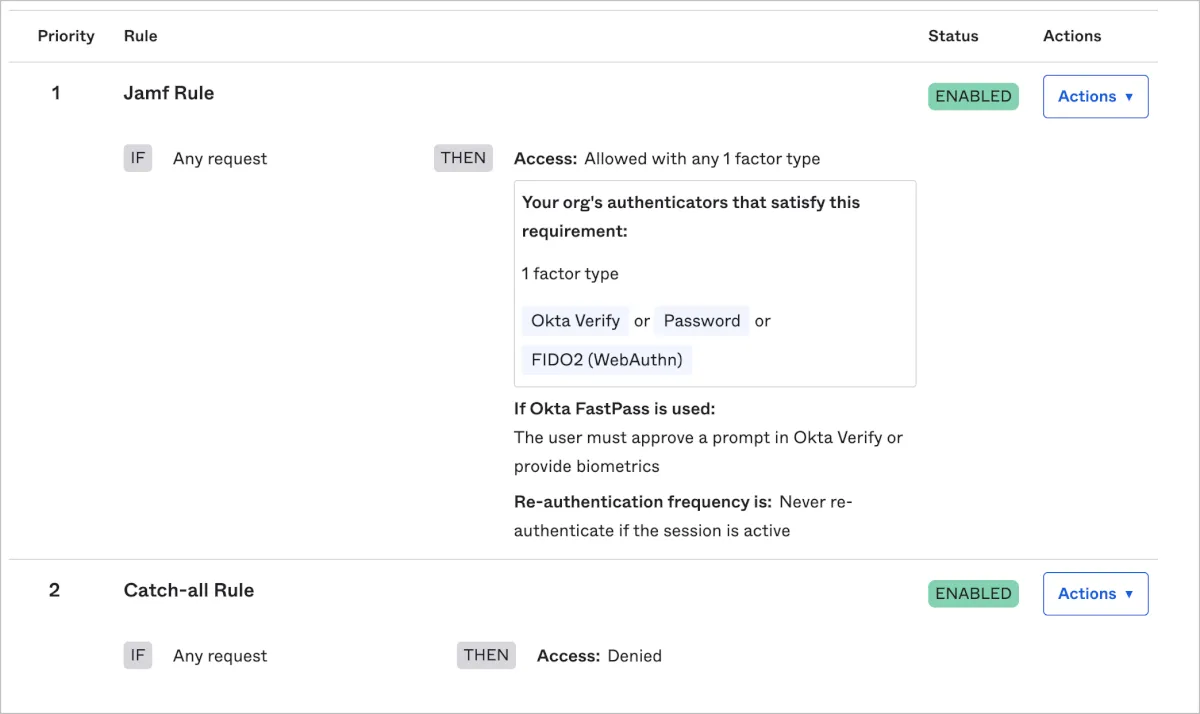The width and height of the screenshot is (1200, 714).
Task: Select the Okta Verify authenticator chip
Action: [x=575, y=321]
